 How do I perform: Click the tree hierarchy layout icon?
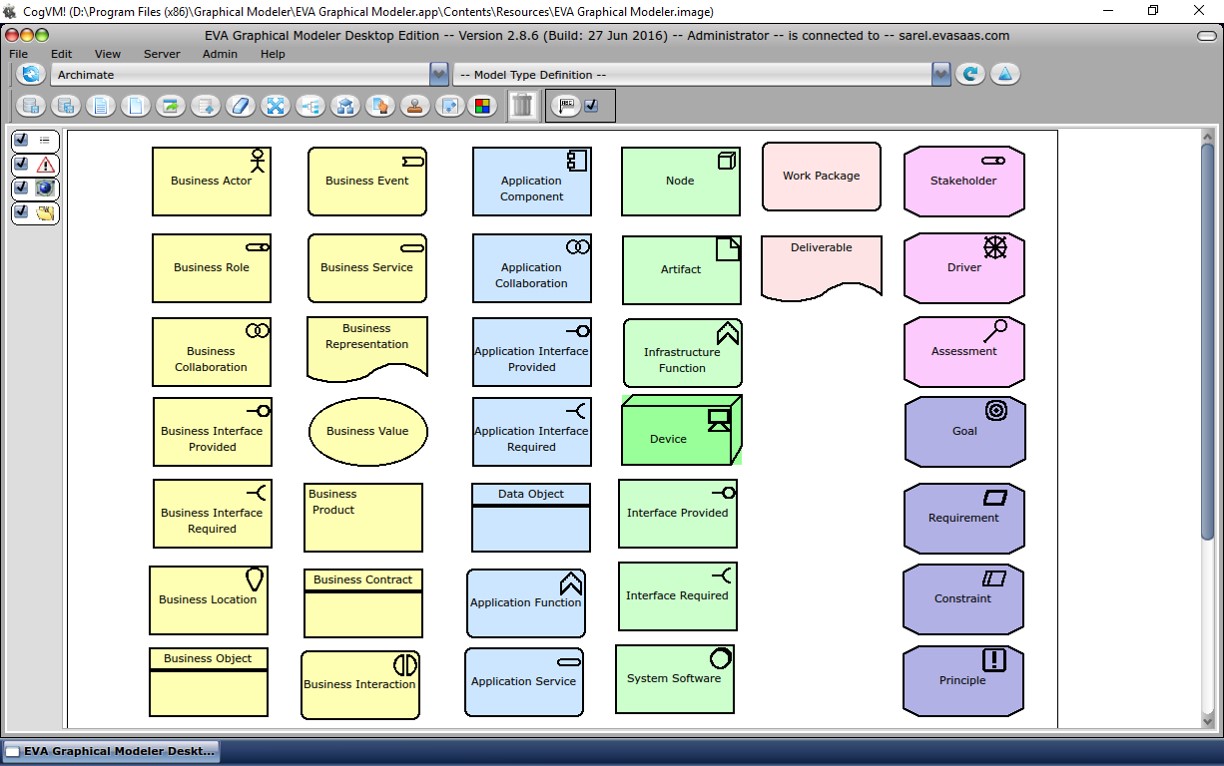coord(311,105)
